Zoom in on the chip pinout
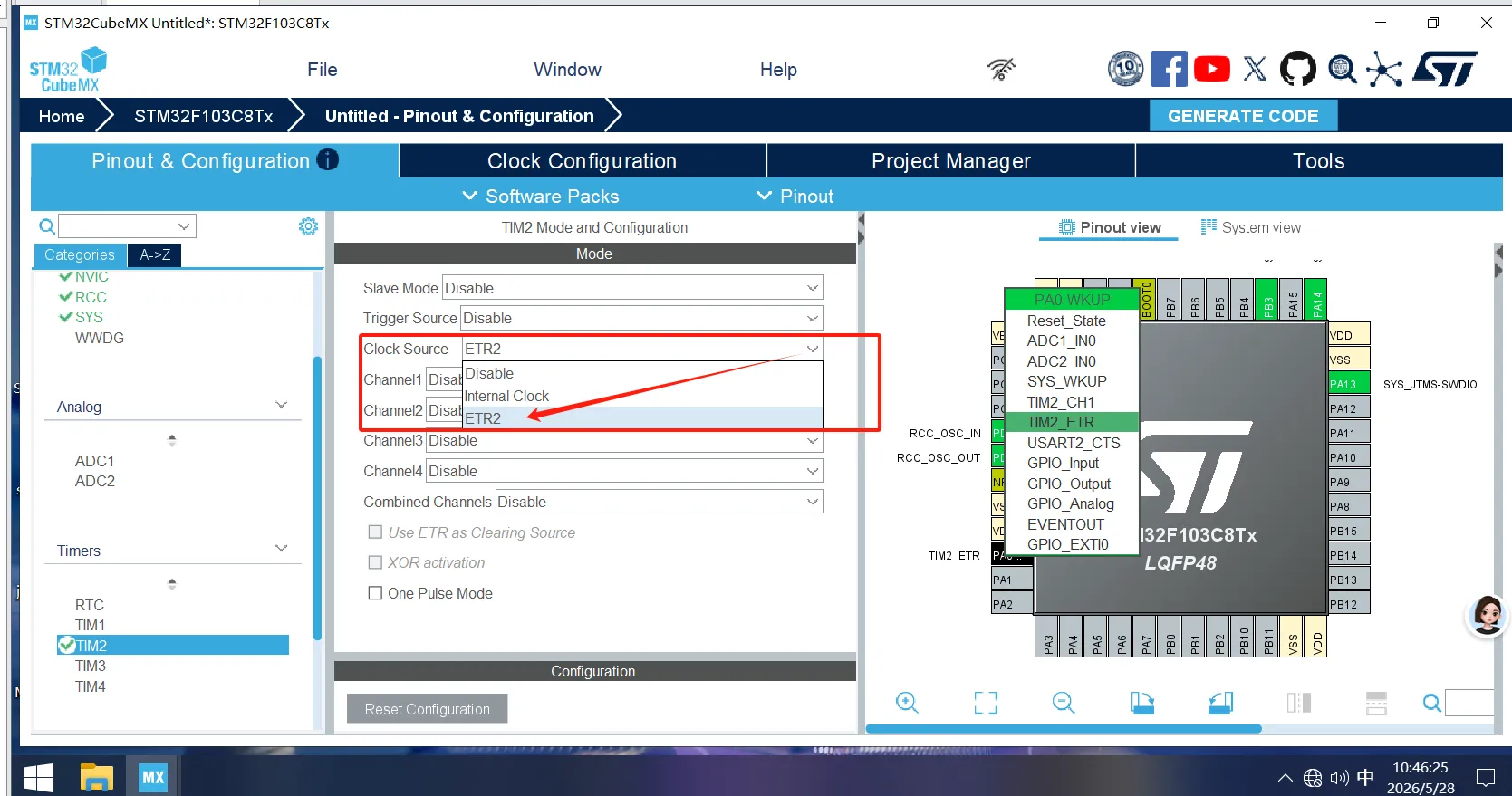Viewport: 1512px width, 796px height. coord(907,703)
